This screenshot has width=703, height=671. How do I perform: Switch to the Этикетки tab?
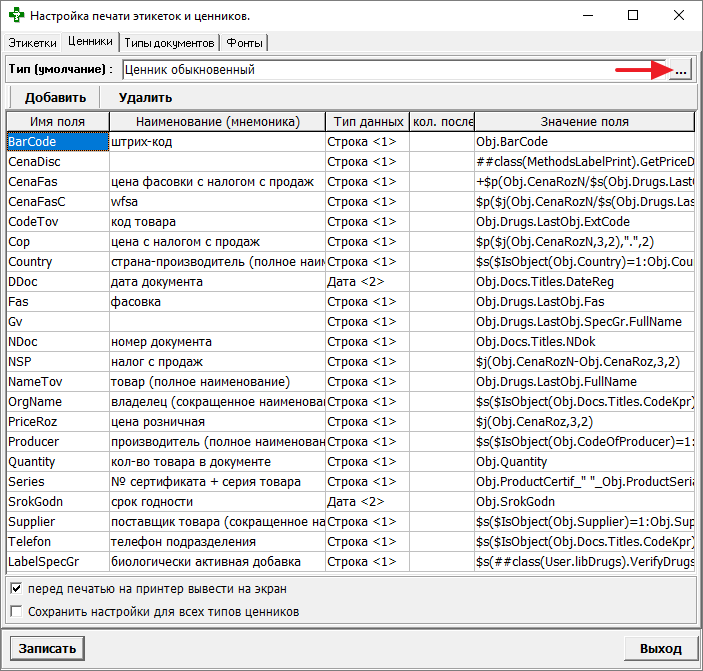[x=32, y=43]
